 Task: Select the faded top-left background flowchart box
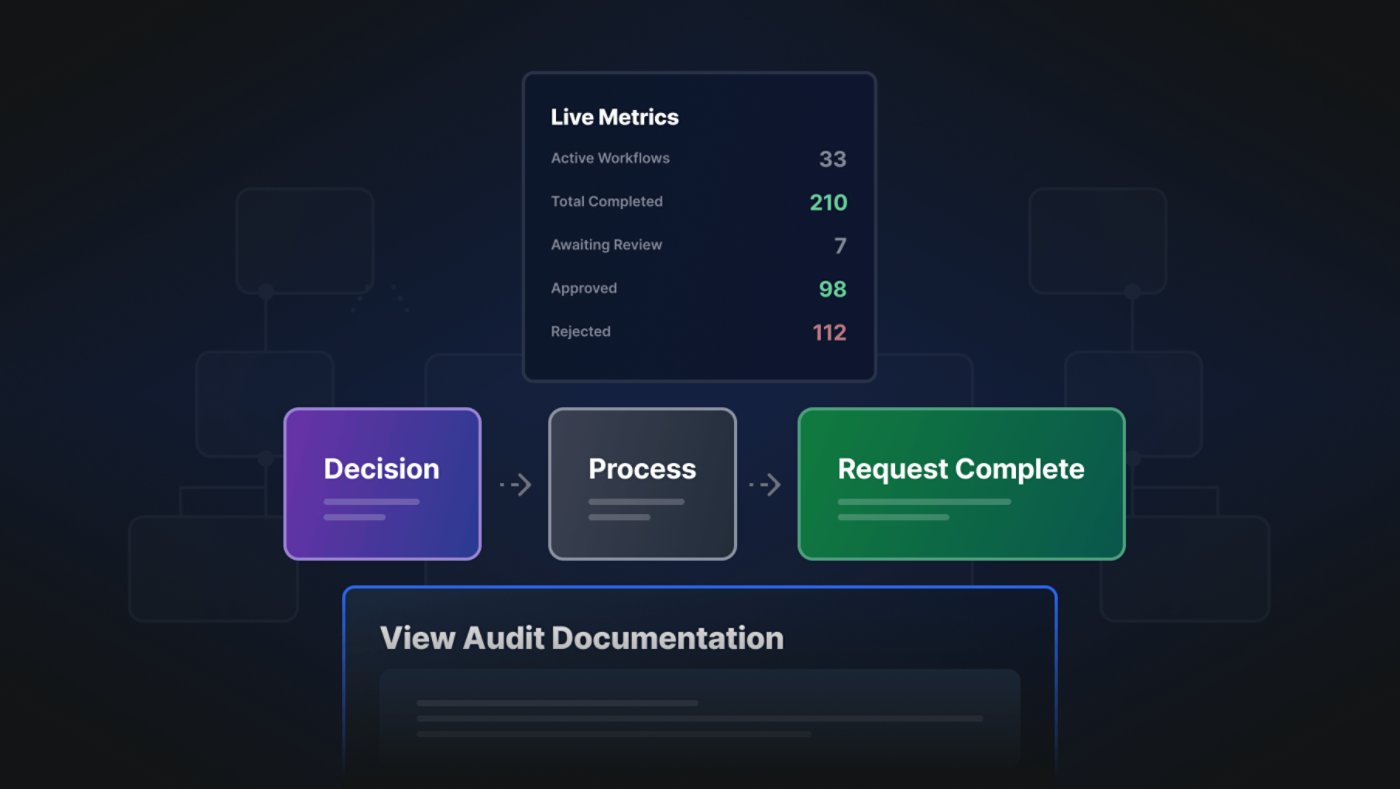[x=304, y=240]
